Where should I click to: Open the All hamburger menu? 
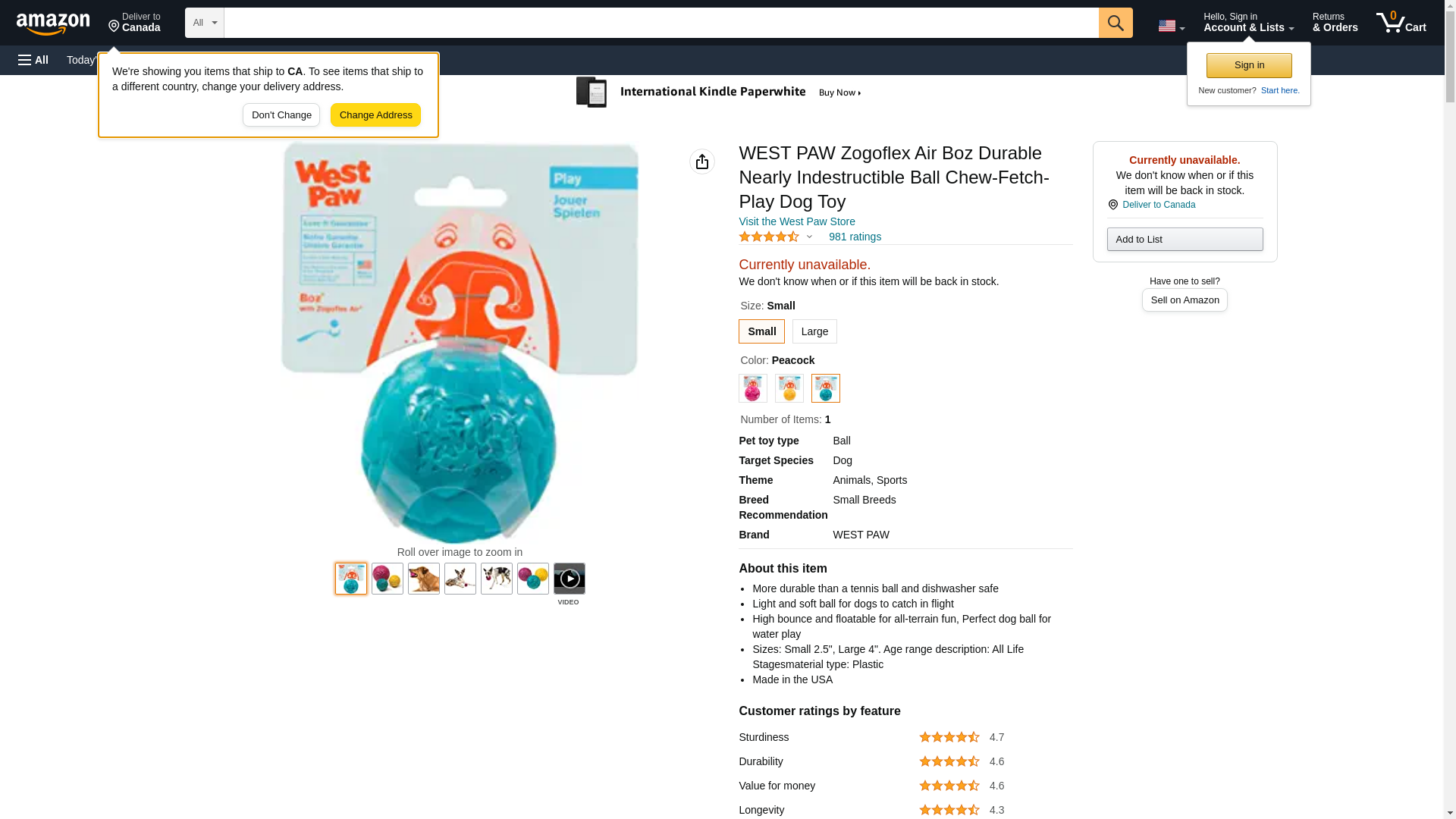(x=33, y=60)
